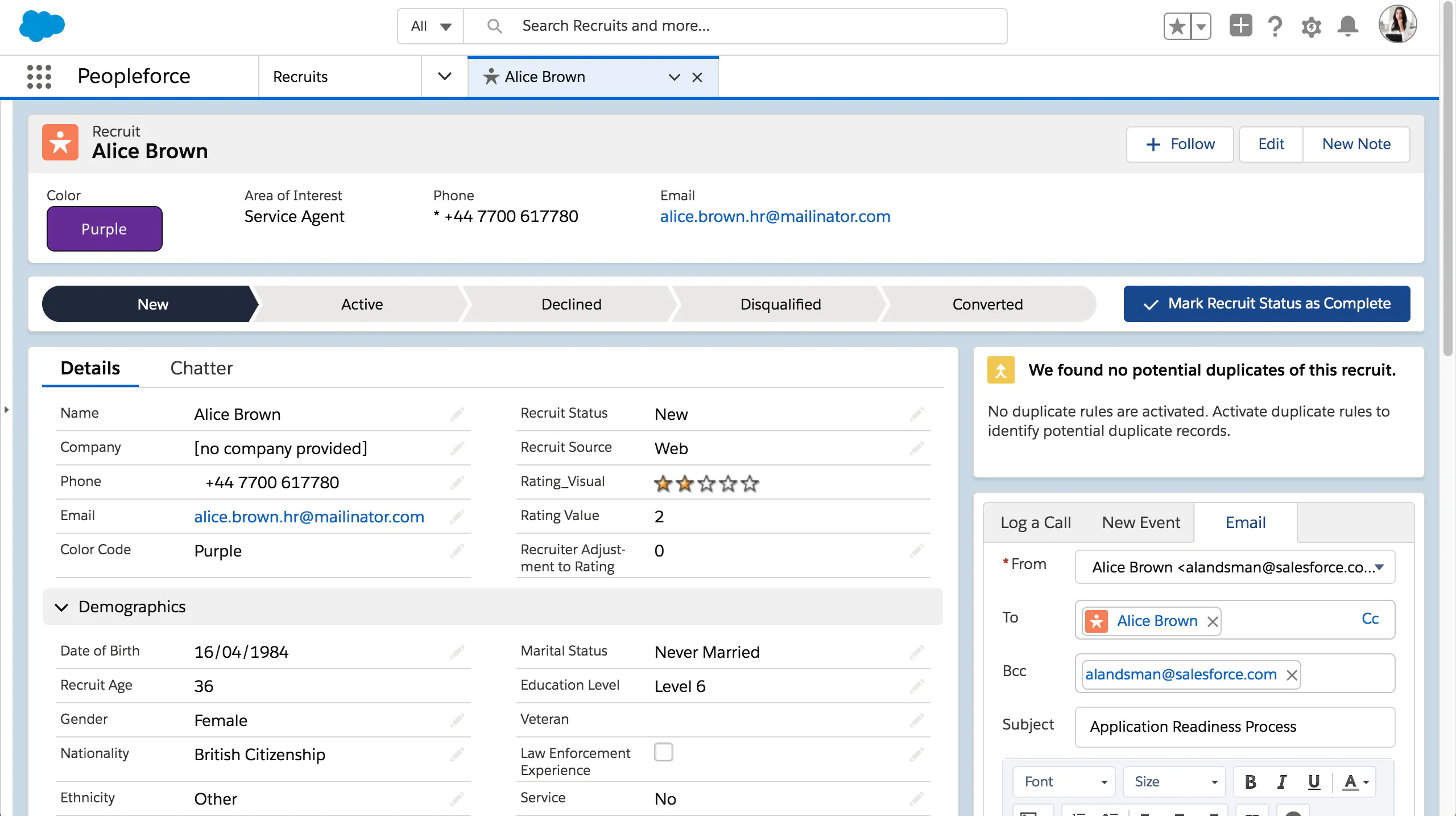Open the Setup gear icon
Image resolution: width=1456 pixels, height=816 pixels.
pos(1311,27)
